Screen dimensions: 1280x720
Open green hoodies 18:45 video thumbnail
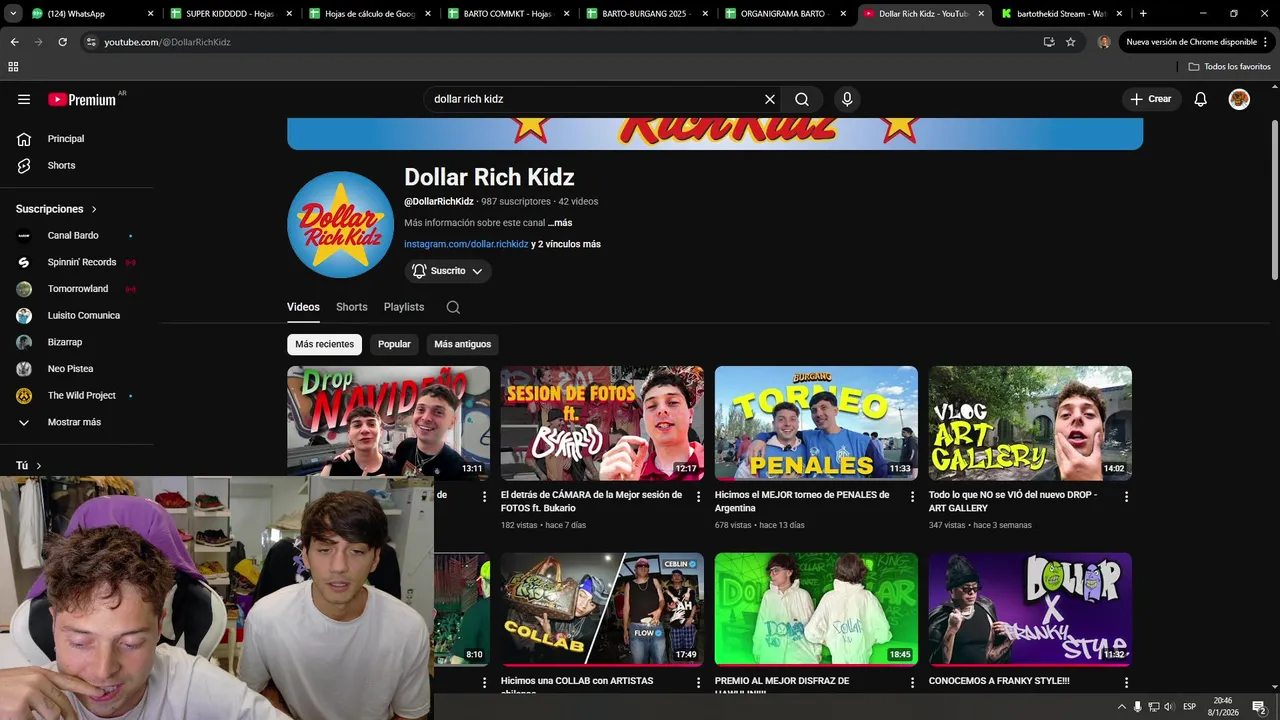coord(816,609)
